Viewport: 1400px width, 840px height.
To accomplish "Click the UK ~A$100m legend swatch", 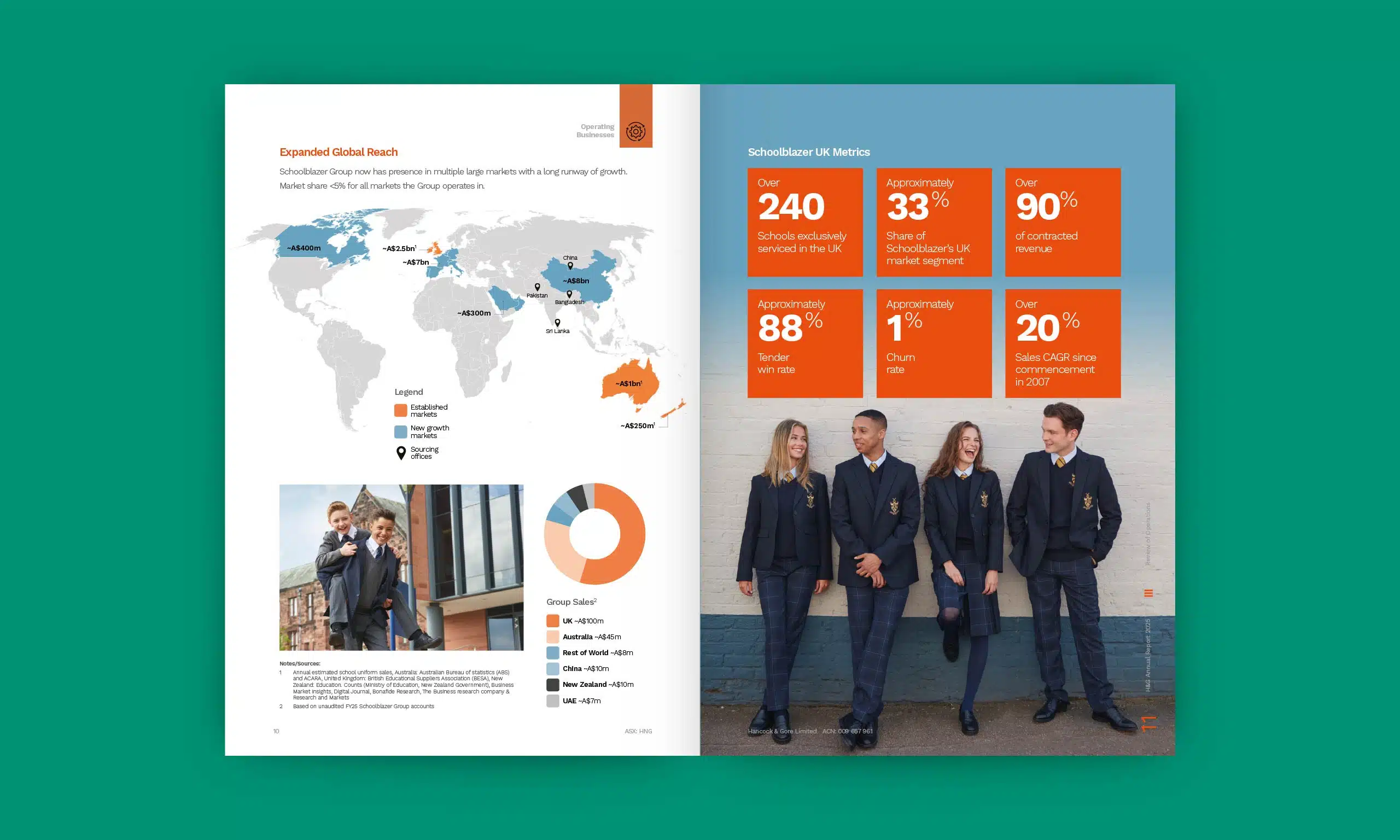I will 553,621.
